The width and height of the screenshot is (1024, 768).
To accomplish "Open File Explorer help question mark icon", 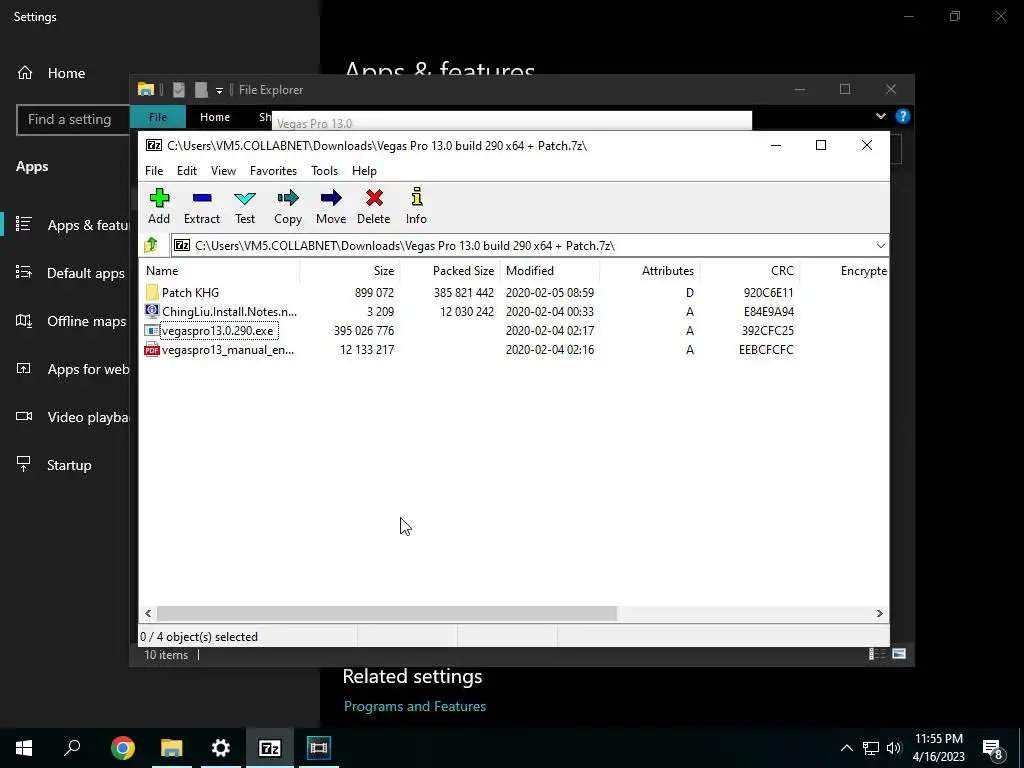I will click(x=903, y=116).
